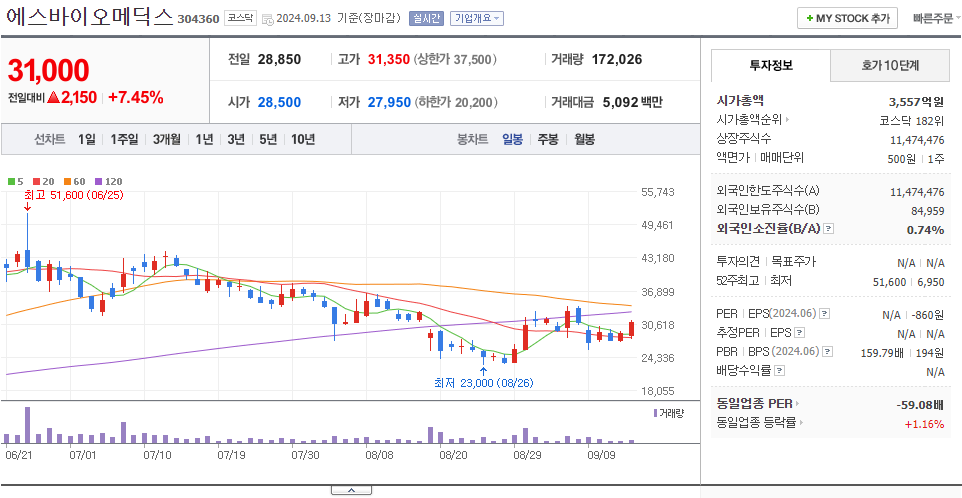The width and height of the screenshot is (962, 498).
Task: Click the orange 60-day moving average swatch
Action: point(67,182)
